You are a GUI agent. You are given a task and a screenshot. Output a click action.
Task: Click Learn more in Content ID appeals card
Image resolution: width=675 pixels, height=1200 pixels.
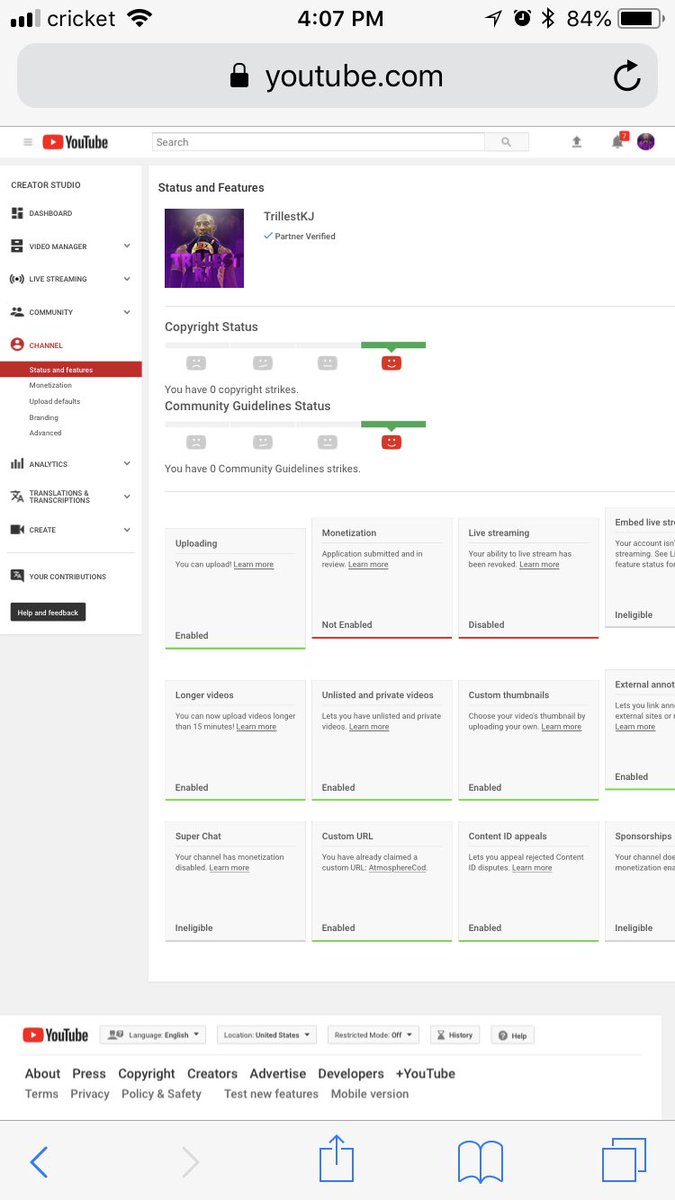click(x=532, y=867)
